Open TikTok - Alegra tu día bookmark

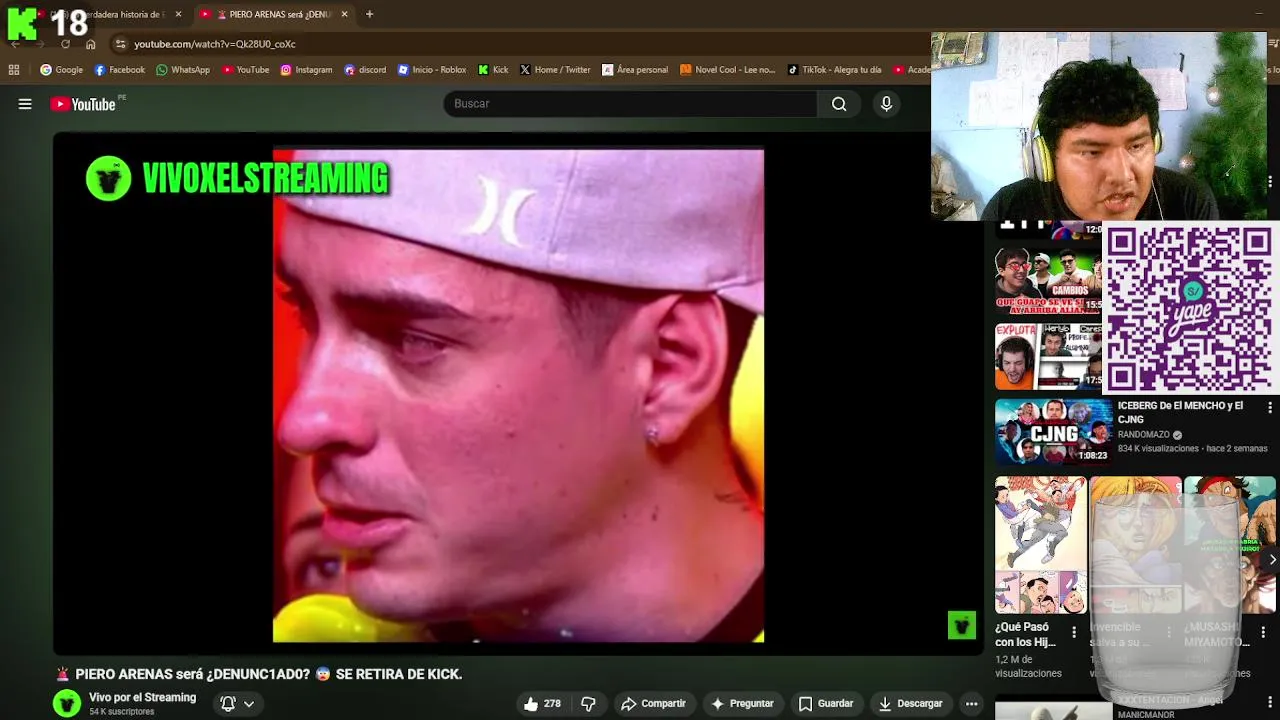pos(834,70)
